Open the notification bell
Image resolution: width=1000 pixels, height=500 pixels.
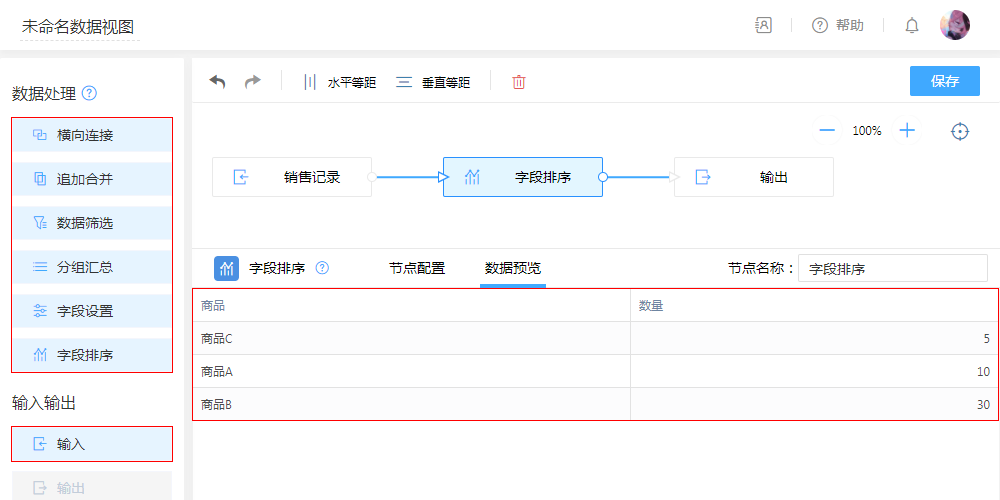point(912,26)
